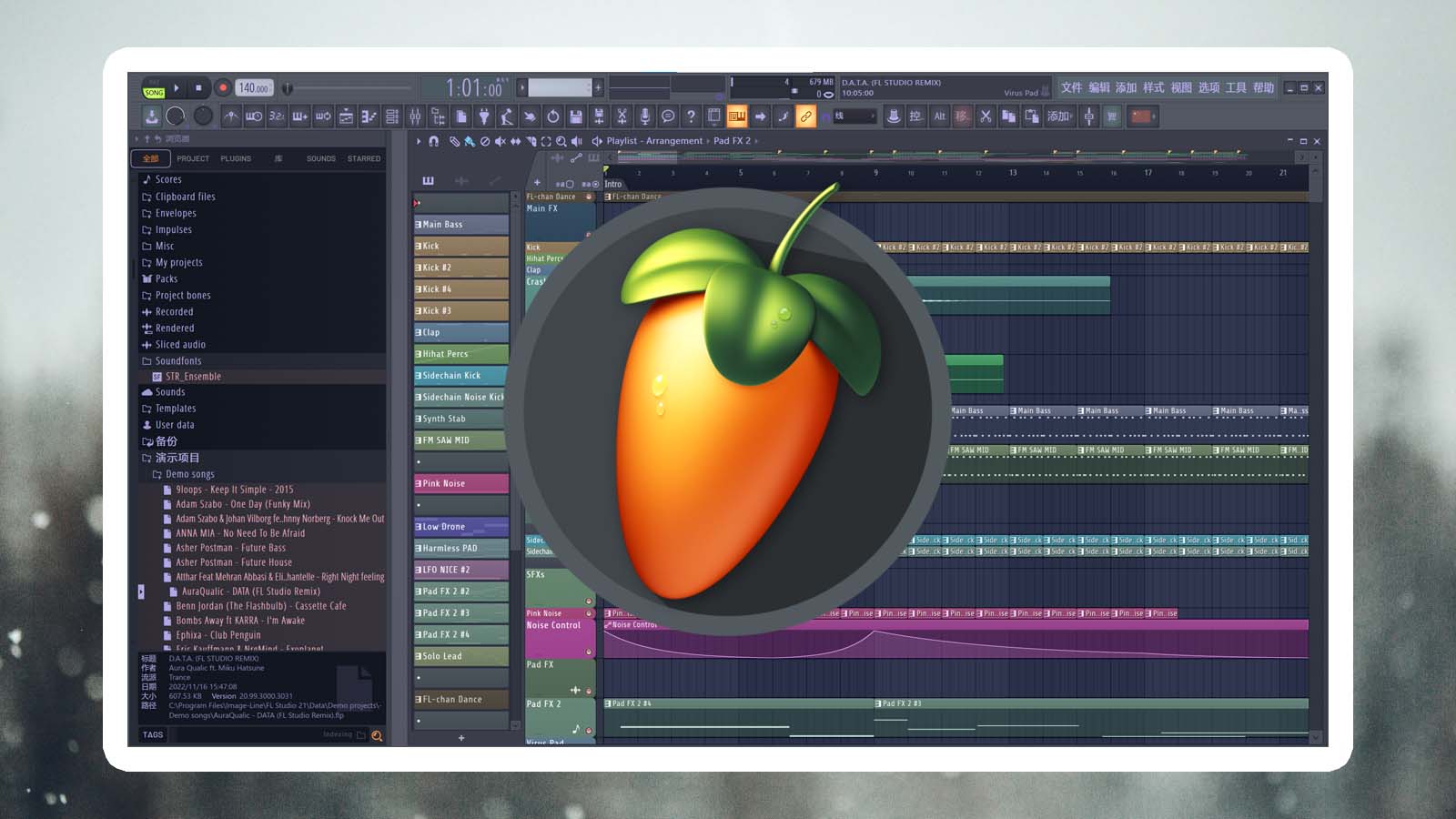Select the Main Bass pattern

pyautogui.click(x=461, y=225)
